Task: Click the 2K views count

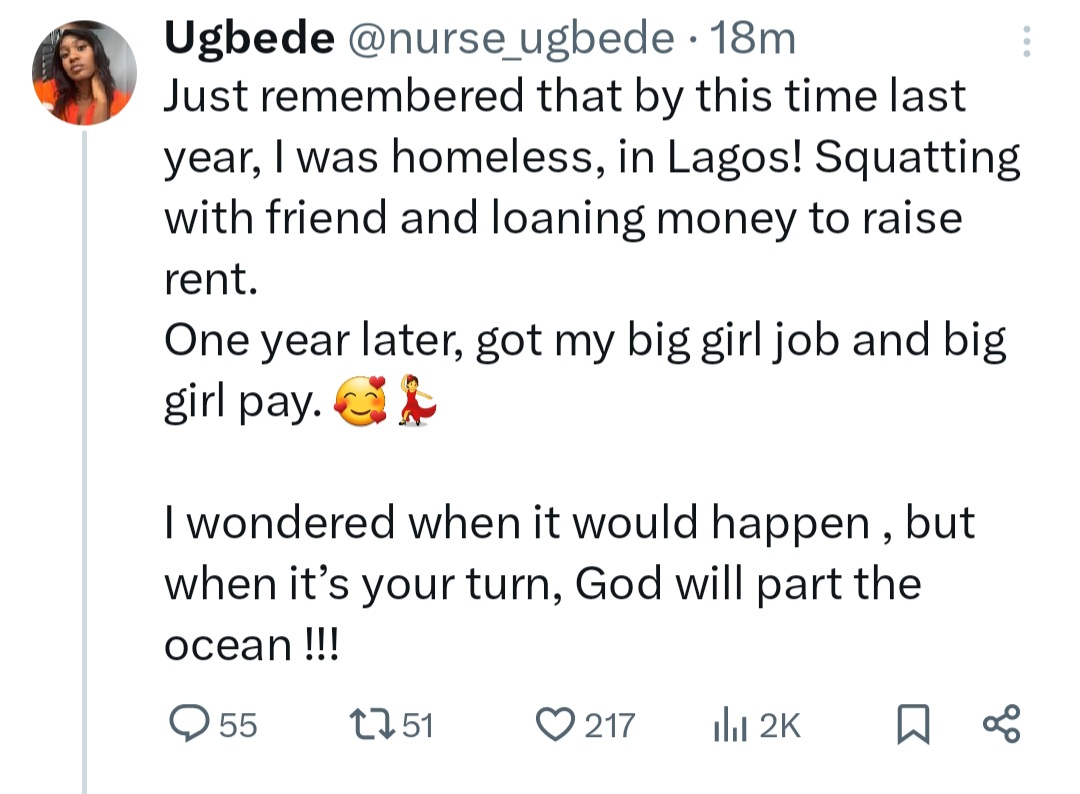Action: pyautogui.click(x=780, y=725)
